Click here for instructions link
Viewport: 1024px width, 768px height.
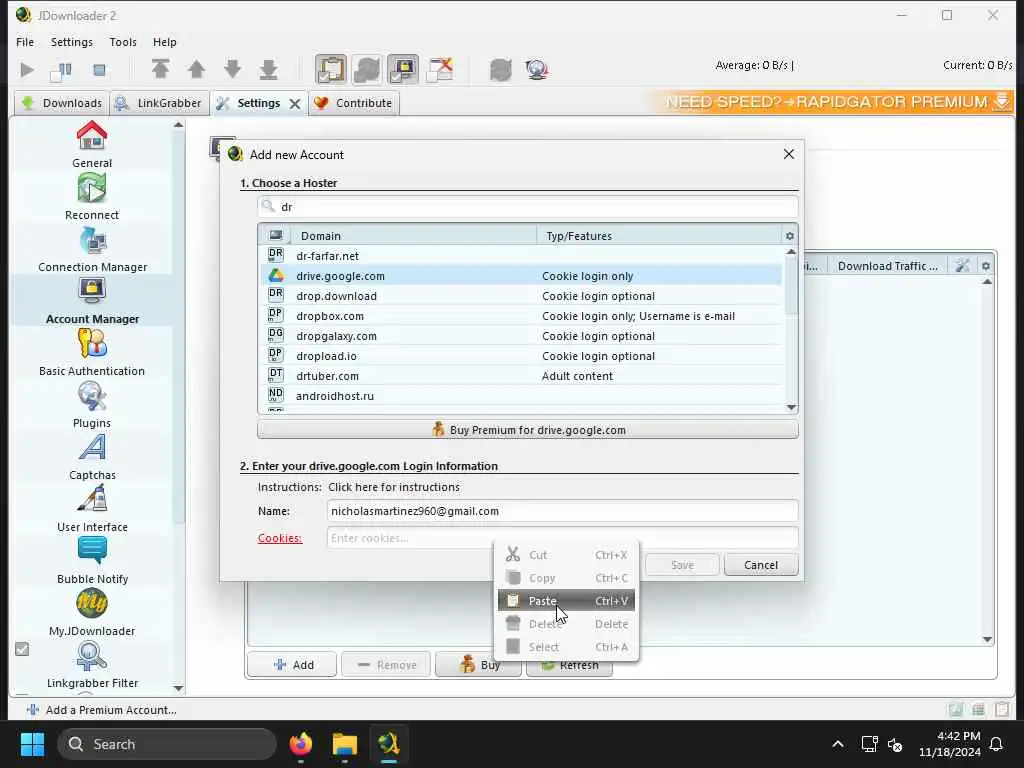coord(394,487)
